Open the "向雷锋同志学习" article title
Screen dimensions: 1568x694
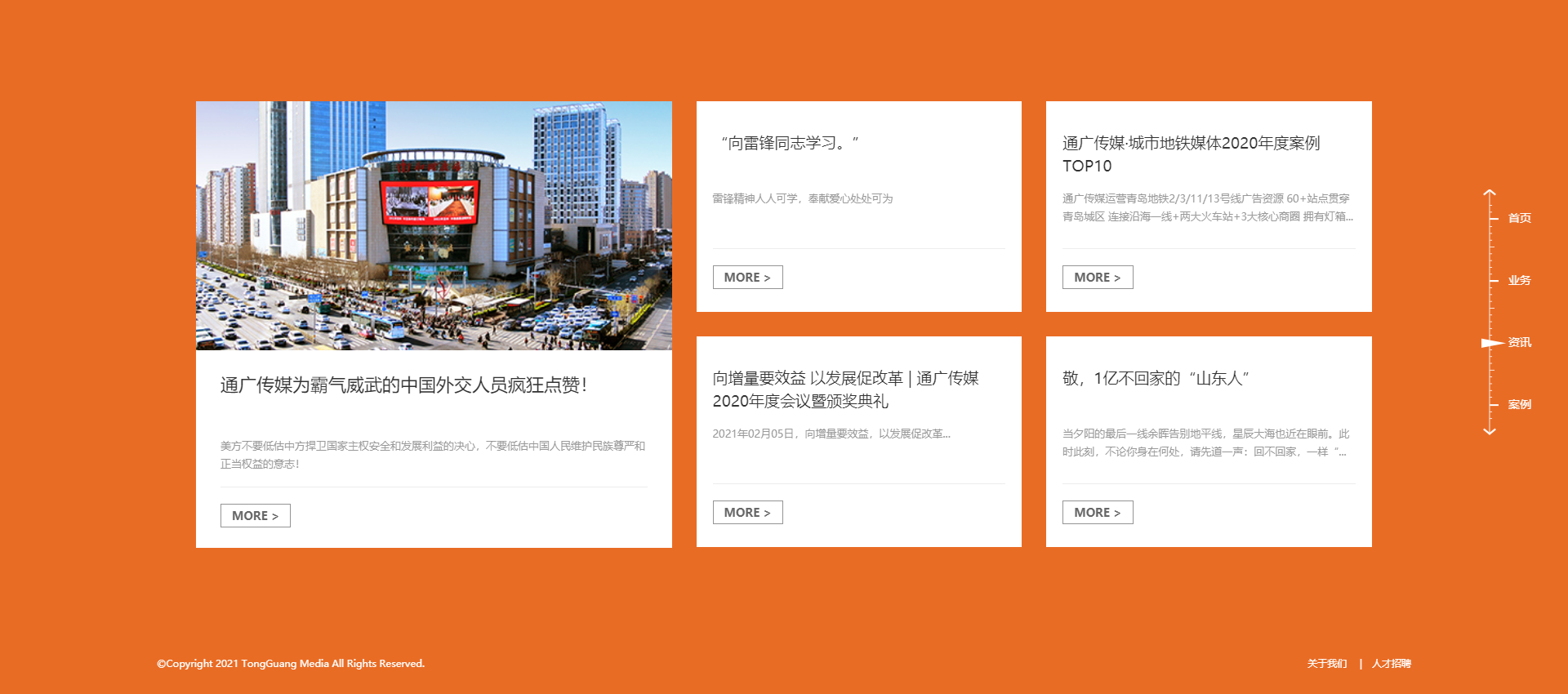tap(789, 144)
